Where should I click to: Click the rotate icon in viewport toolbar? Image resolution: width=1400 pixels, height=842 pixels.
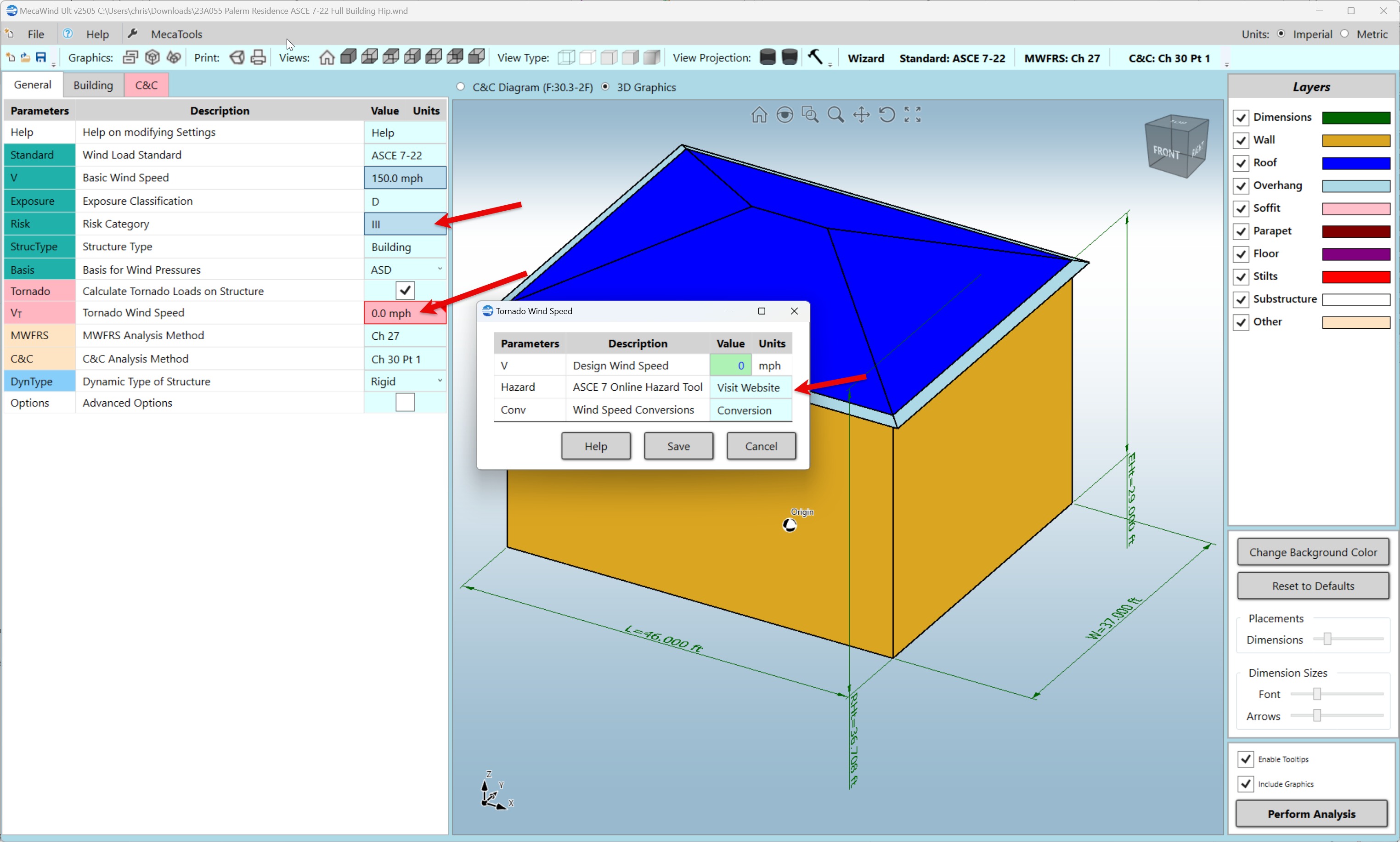886,115
